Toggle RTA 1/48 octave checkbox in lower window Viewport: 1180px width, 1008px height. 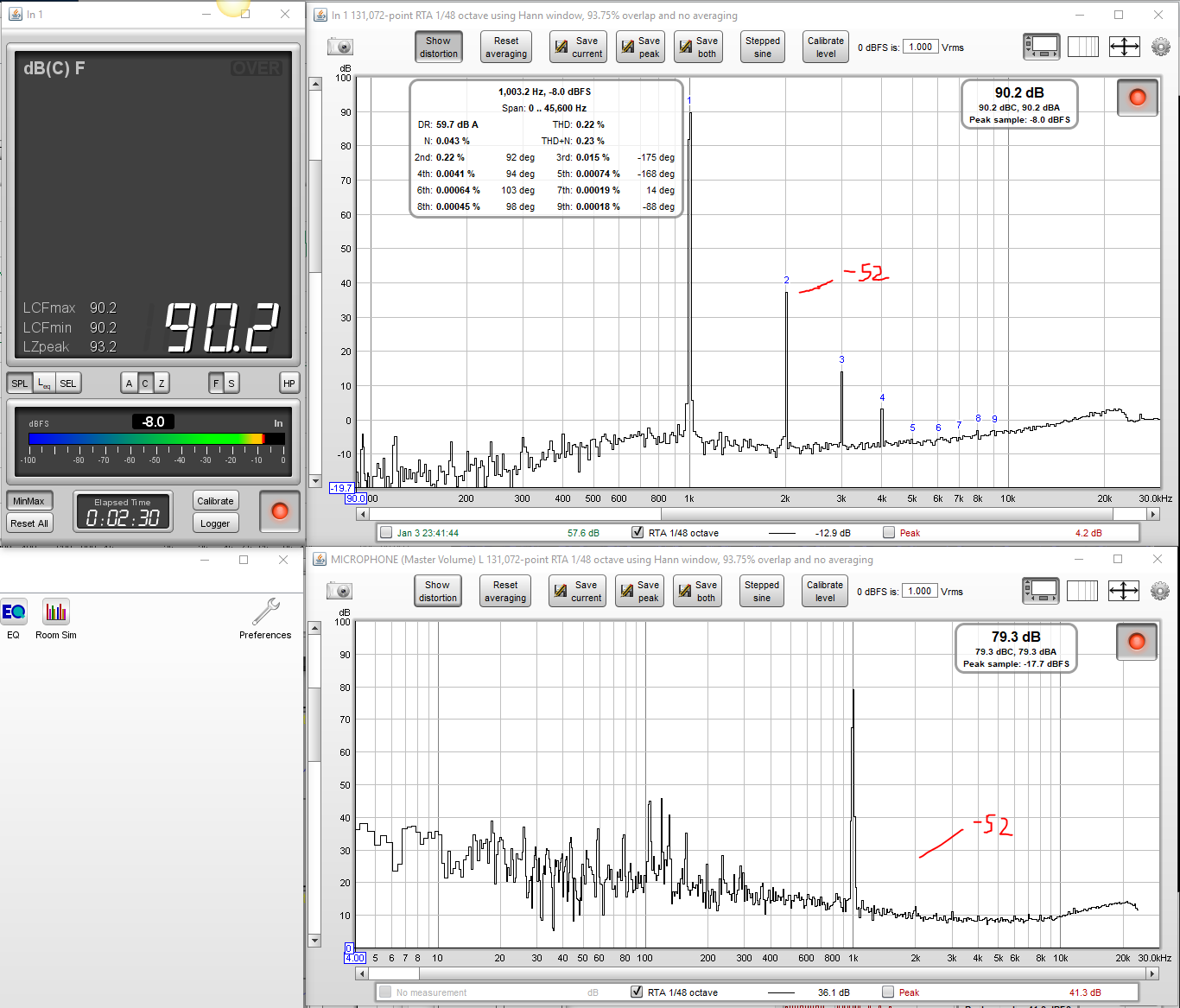637,992
